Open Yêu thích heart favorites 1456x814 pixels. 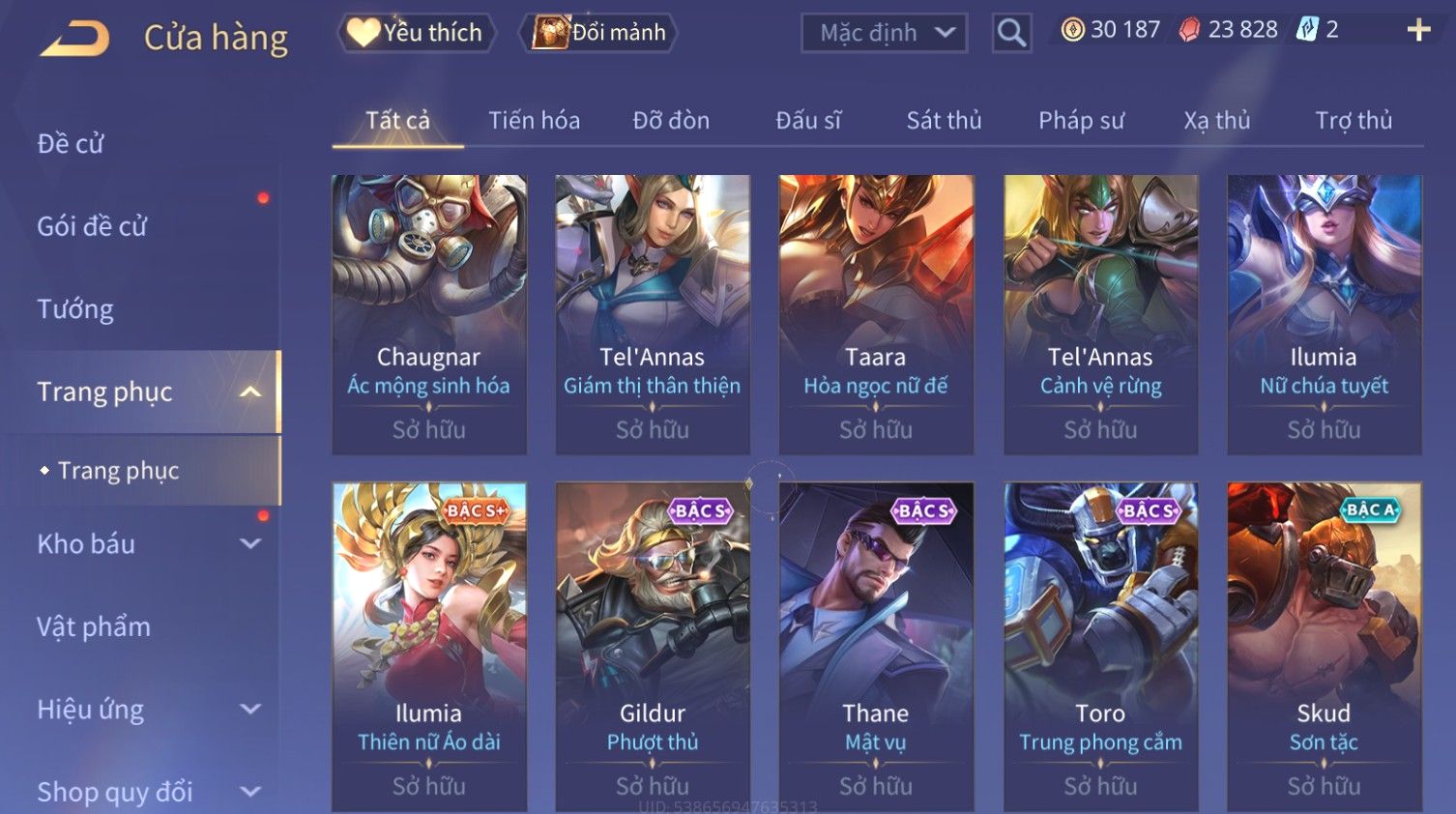pos(416,33)
